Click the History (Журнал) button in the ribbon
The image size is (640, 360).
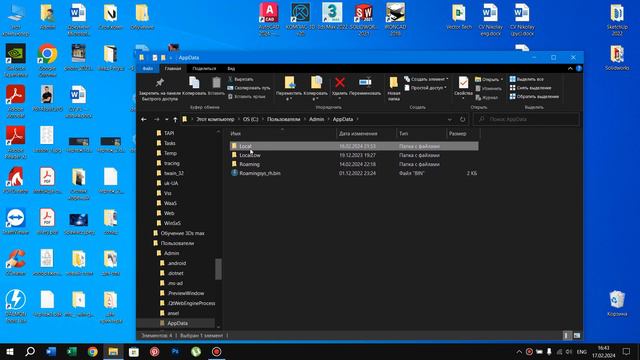pos(487,98)
